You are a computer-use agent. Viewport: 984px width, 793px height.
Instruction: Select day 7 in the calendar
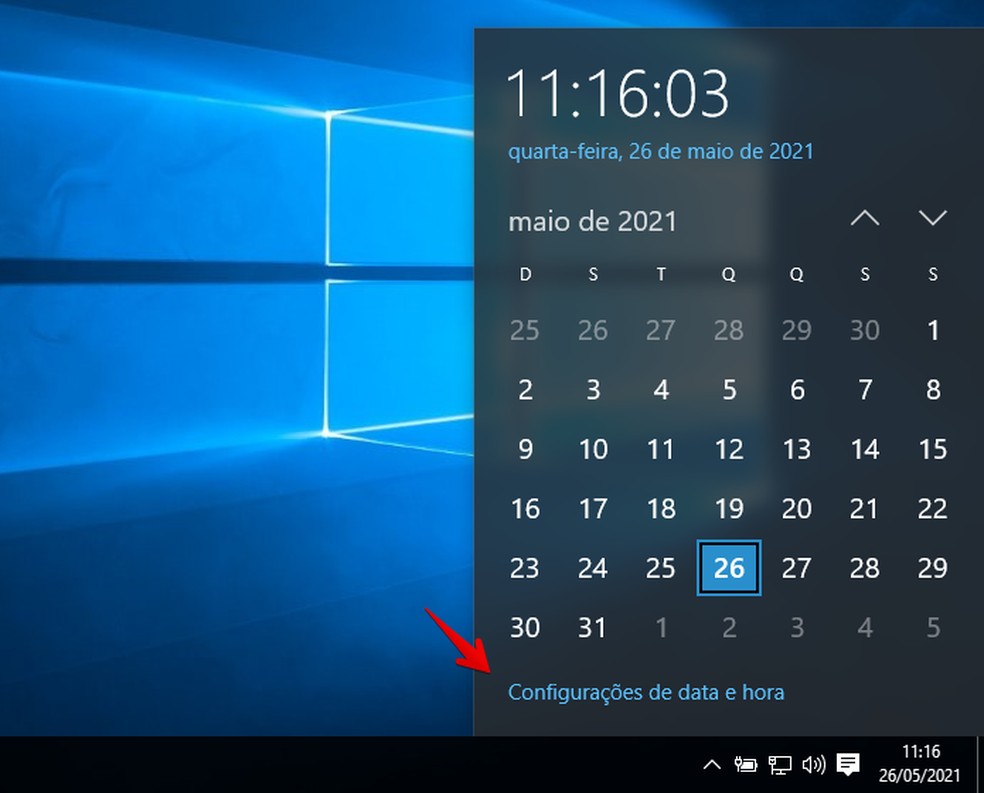(865, 390)
